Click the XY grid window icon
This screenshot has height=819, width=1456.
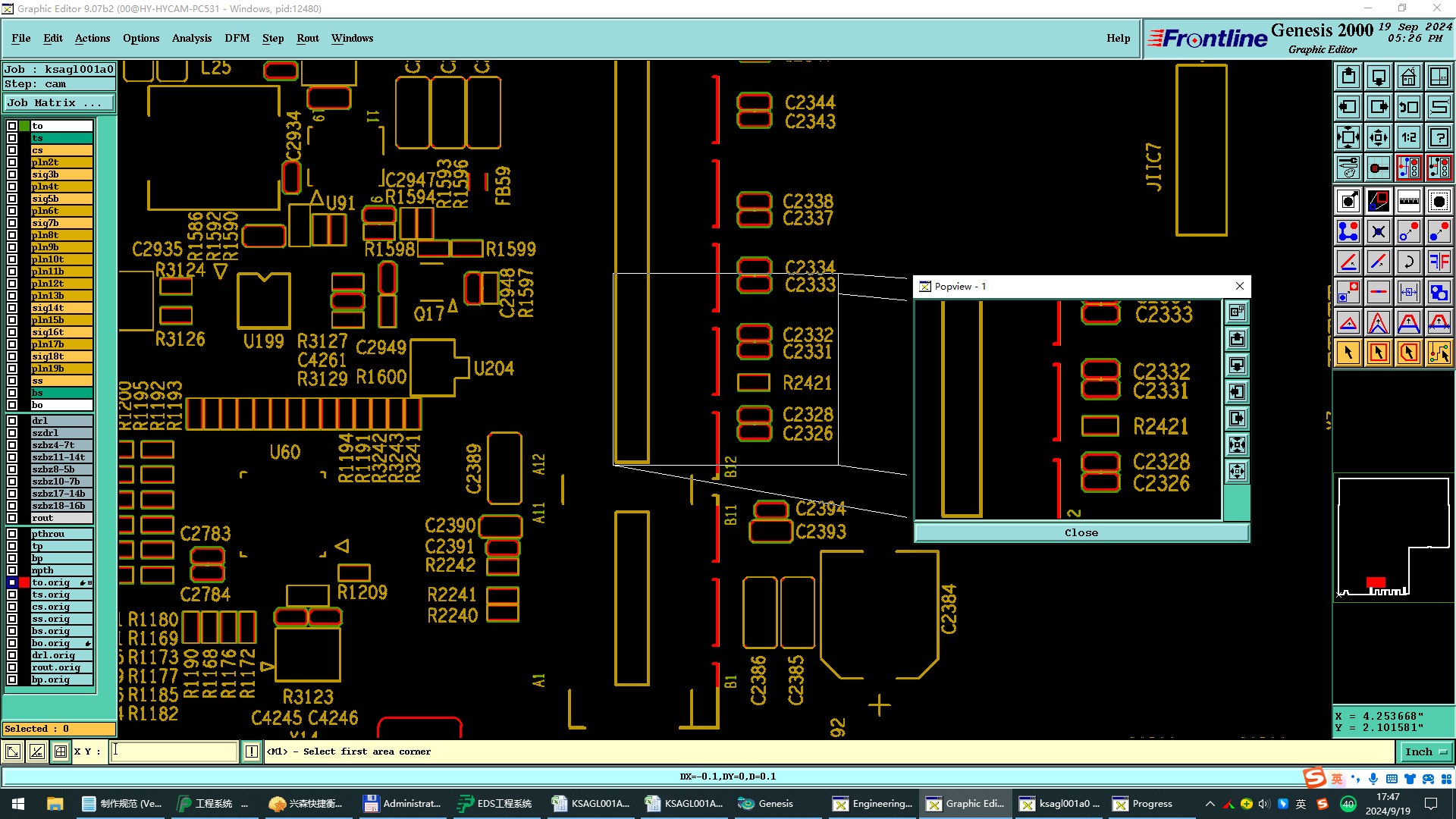click(x=1439, y=77)
